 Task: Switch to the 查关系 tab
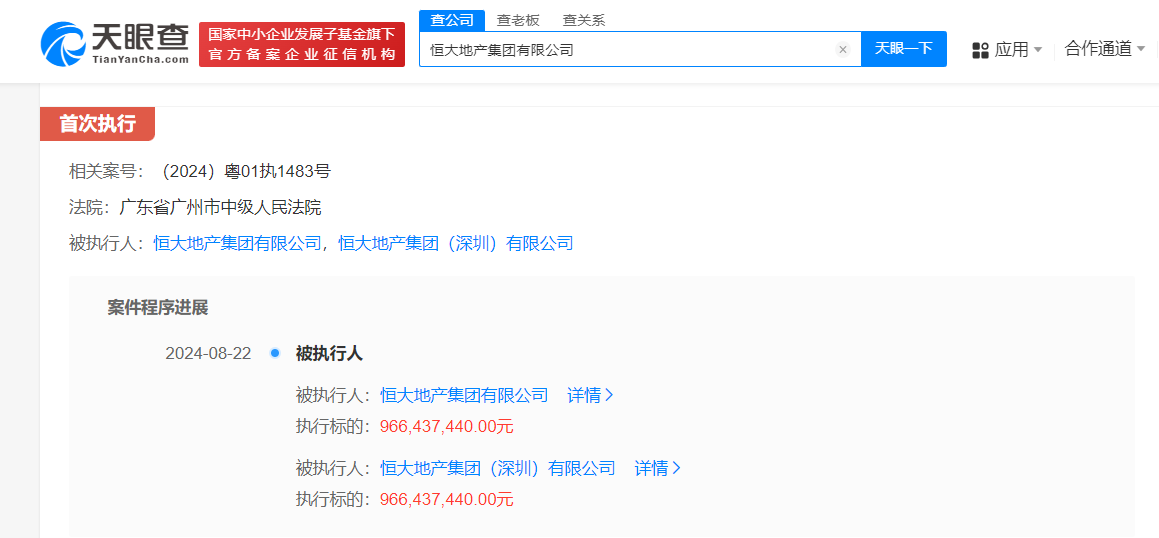click(583, 21)
